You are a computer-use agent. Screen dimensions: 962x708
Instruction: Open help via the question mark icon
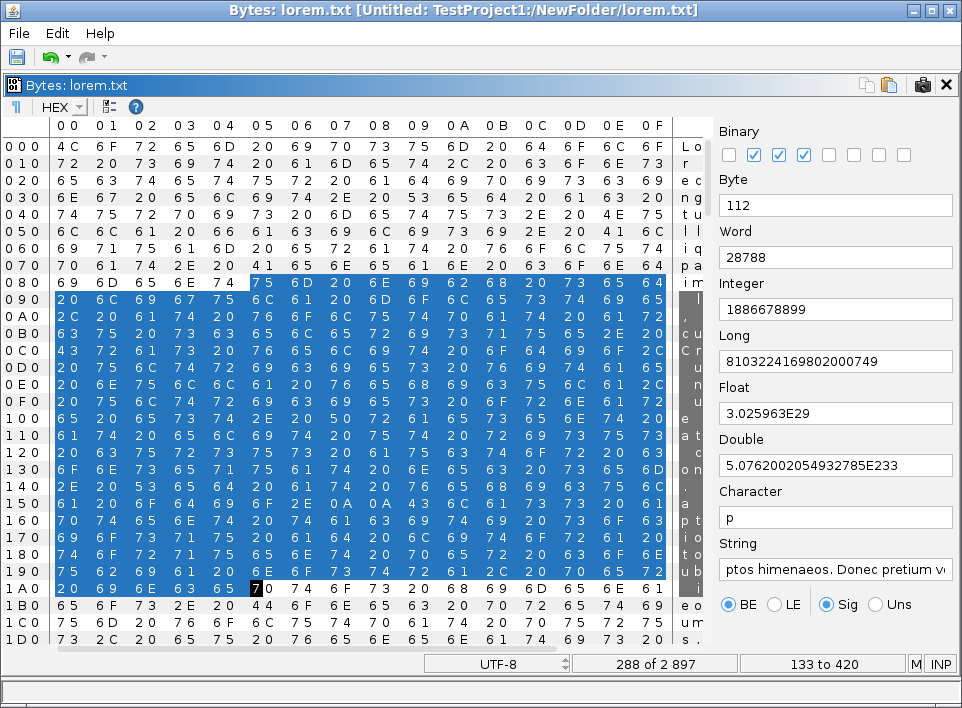(x=137, y=107)
